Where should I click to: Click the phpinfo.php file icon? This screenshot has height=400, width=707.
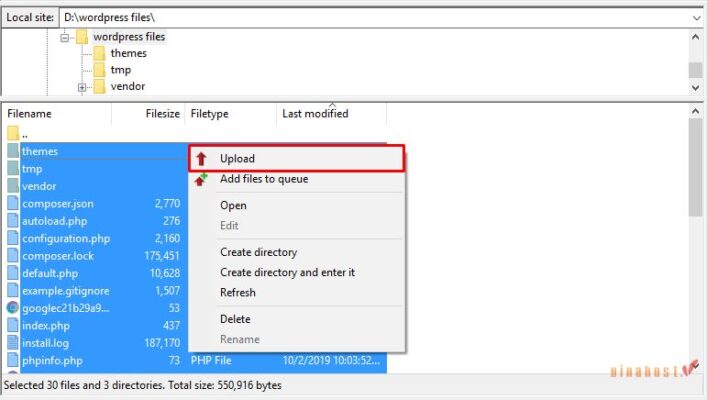click(13, 360)
